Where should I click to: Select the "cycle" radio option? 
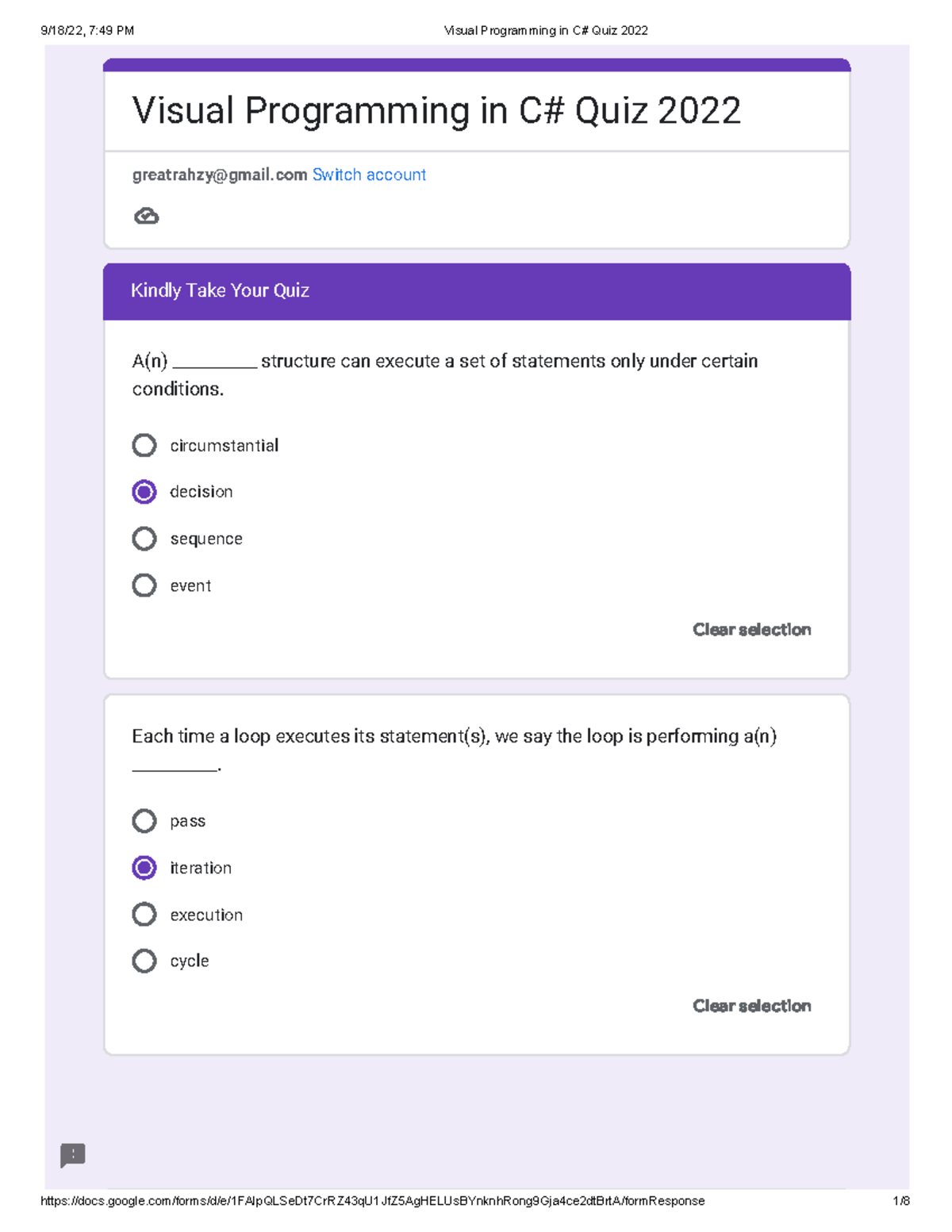point(144,961)
